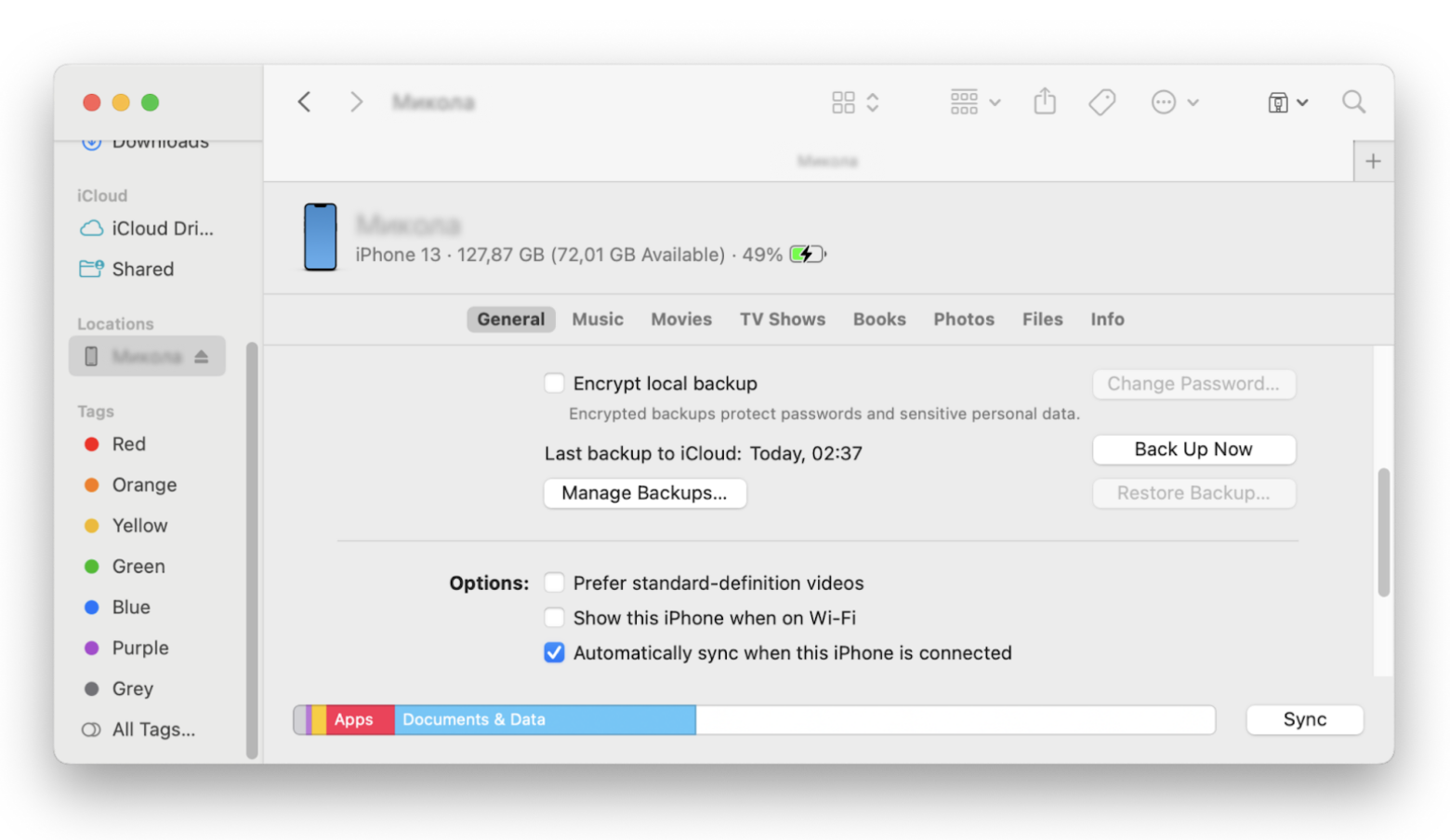Screen dimensions: 1450x840
Task: Toggle Prefer standard-definition videos
Action: [x=554, y=583]
